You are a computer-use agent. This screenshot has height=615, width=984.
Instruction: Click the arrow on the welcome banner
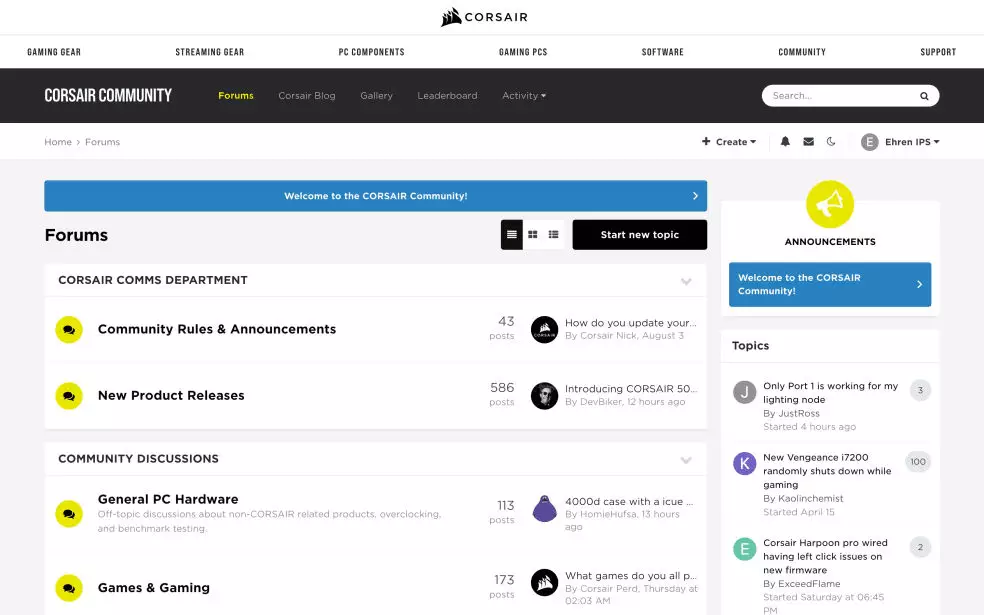(x=695, y=196)
